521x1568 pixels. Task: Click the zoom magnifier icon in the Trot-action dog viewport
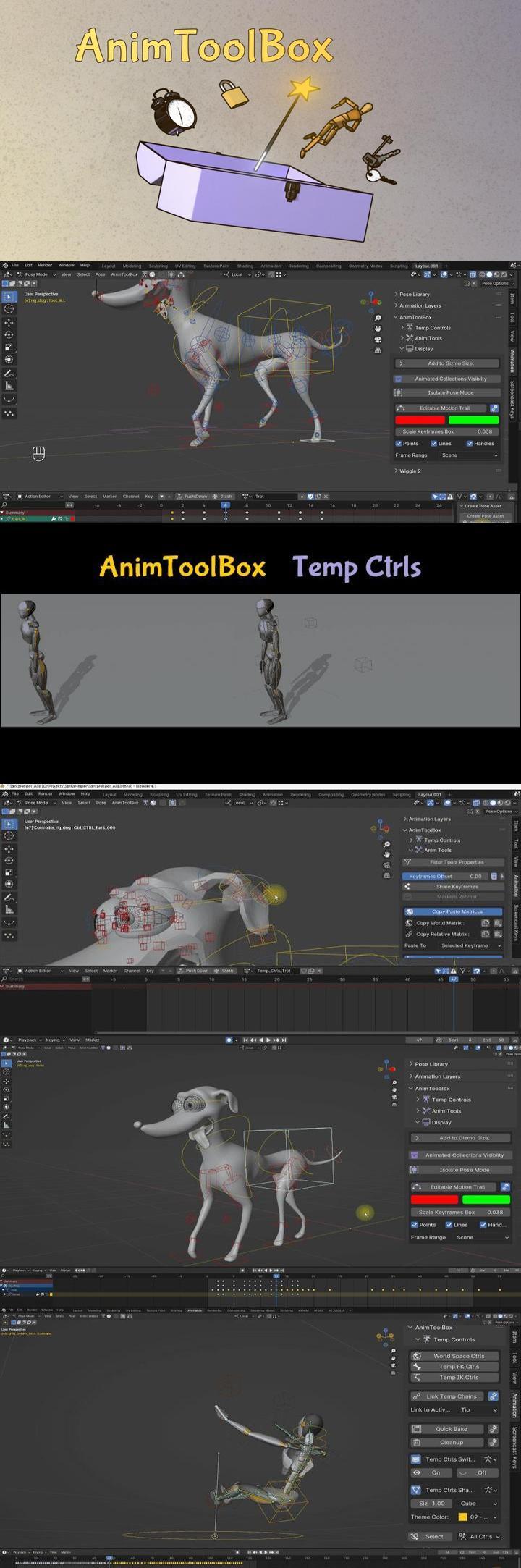click(x=378, y=318)
